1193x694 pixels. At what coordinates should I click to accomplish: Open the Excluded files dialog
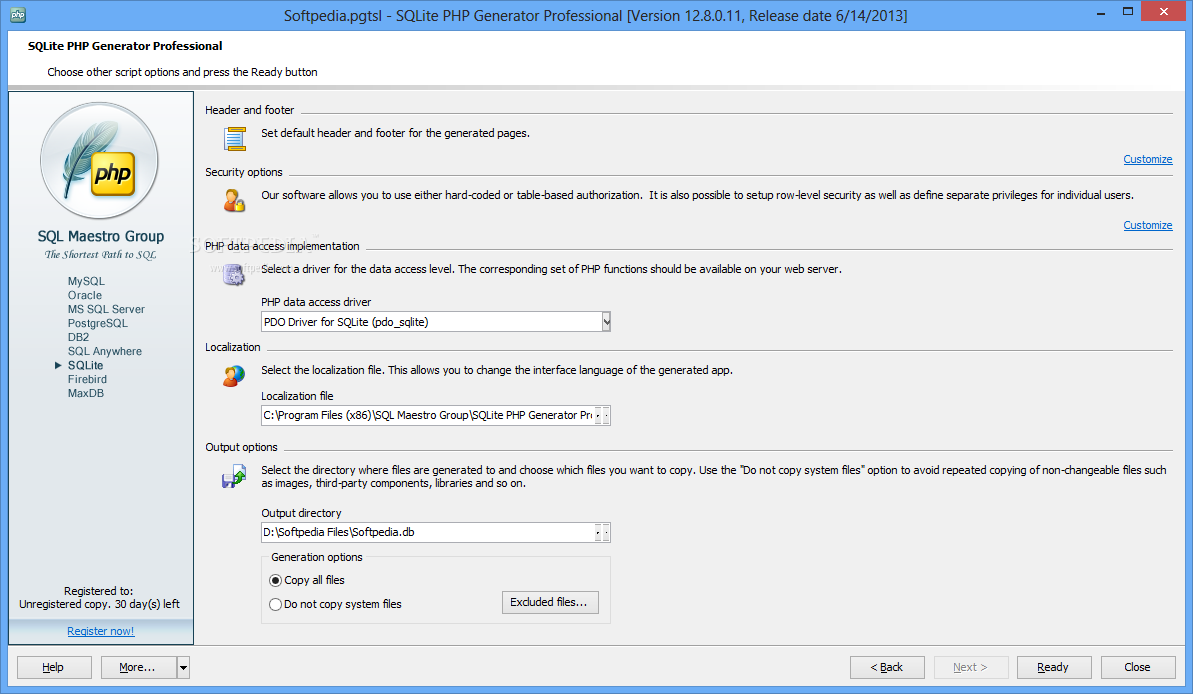(x=550, y=602)
